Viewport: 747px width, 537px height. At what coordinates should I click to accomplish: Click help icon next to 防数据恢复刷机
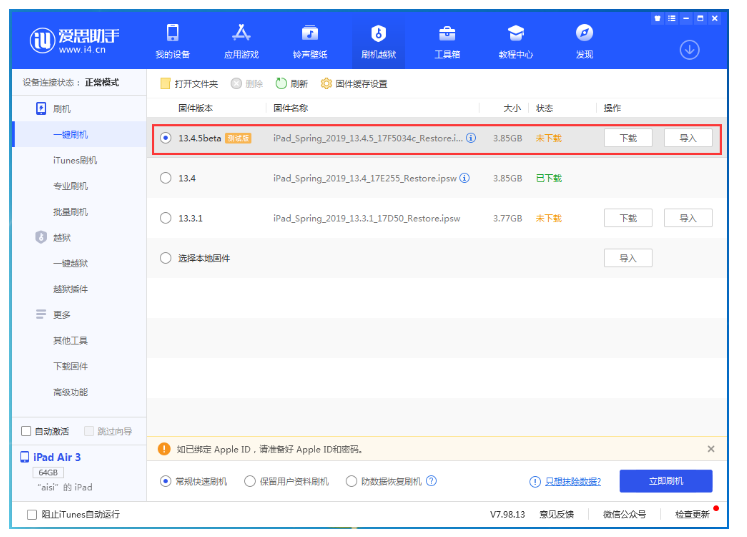click(431, 481)
